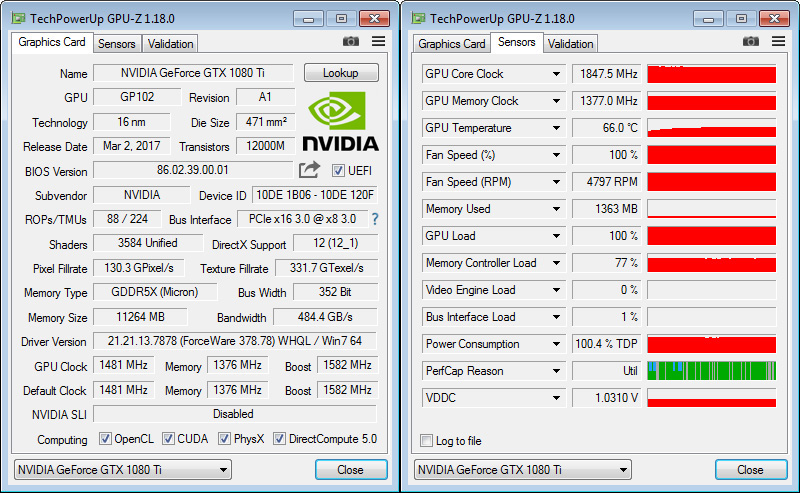Click the Lookup button

click(x=341, y=73)
